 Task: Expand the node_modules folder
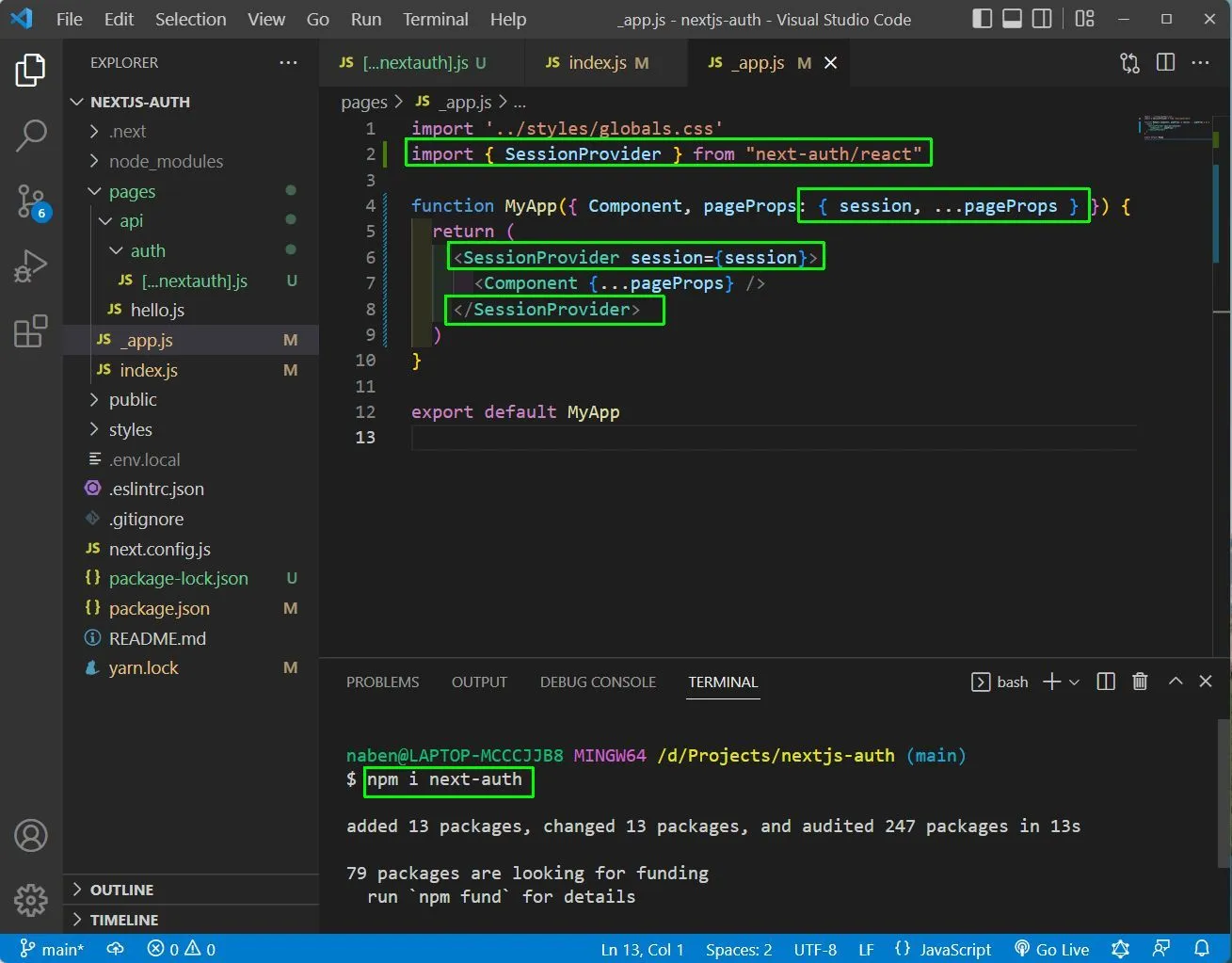point(191,161)
